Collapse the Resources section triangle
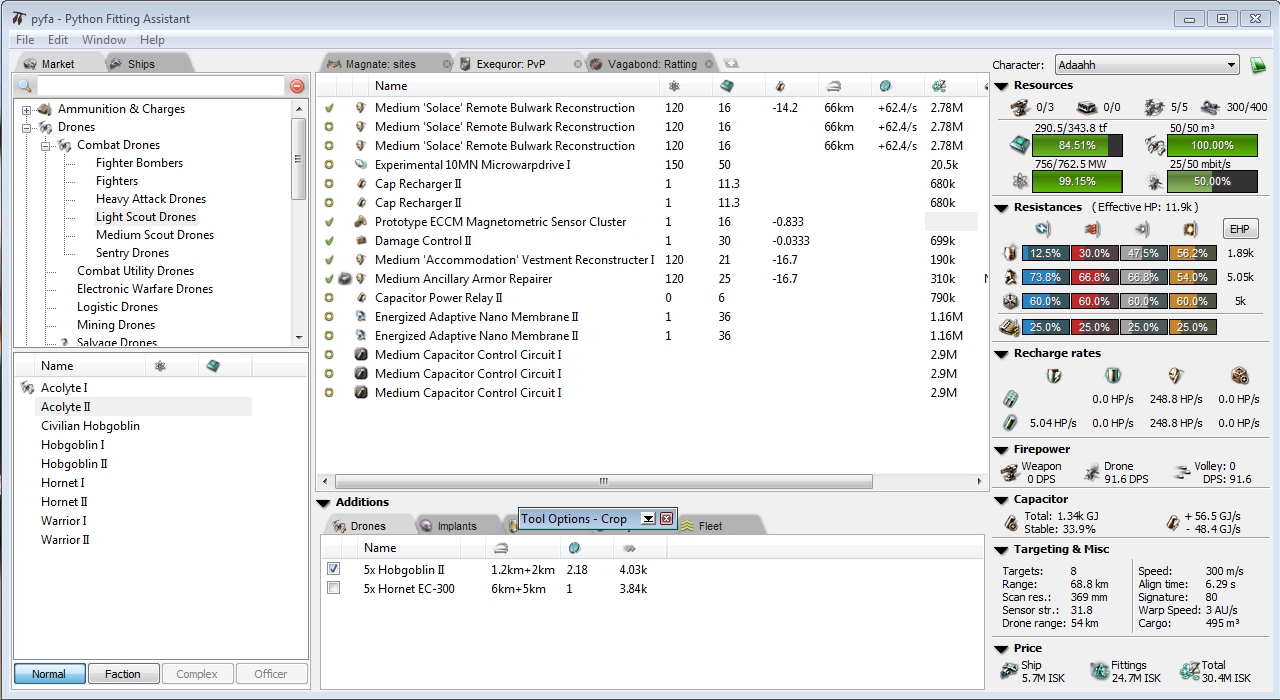 [x=1001, y=86]
